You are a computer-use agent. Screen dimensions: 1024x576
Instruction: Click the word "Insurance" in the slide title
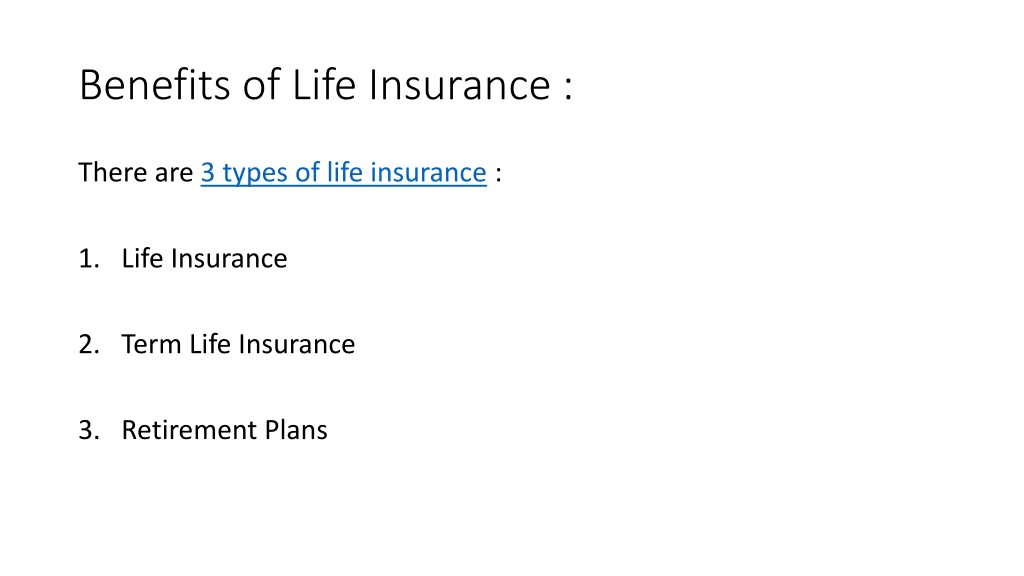(460, 85)
